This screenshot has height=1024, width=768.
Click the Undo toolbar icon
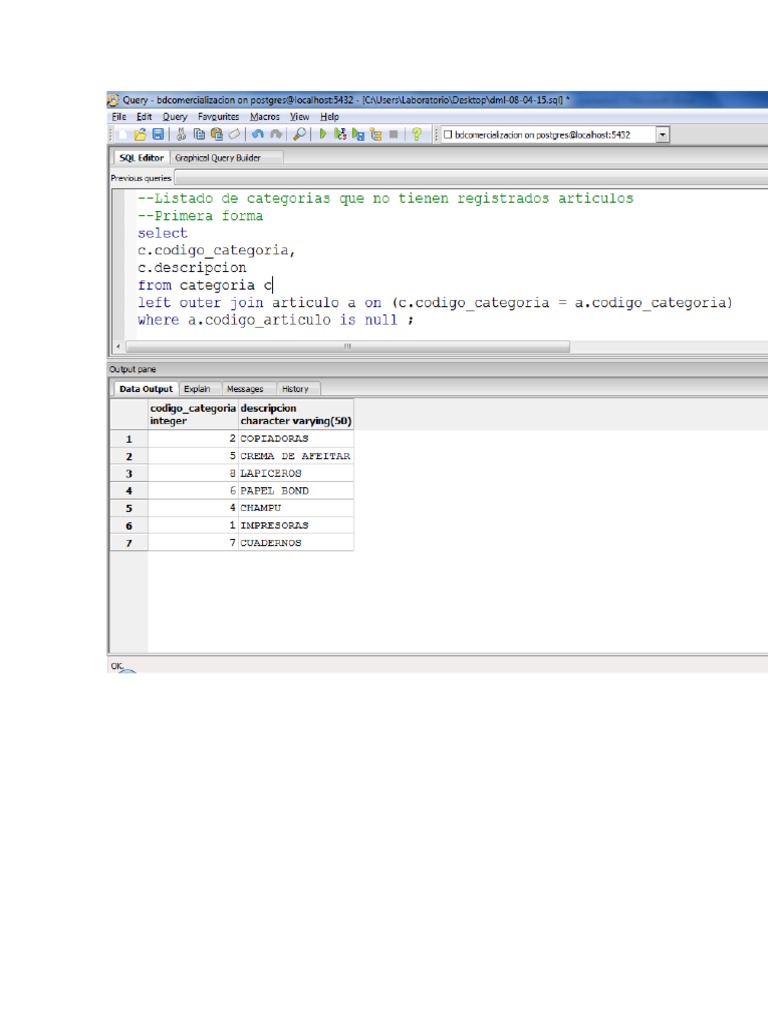tap(258, 134)
